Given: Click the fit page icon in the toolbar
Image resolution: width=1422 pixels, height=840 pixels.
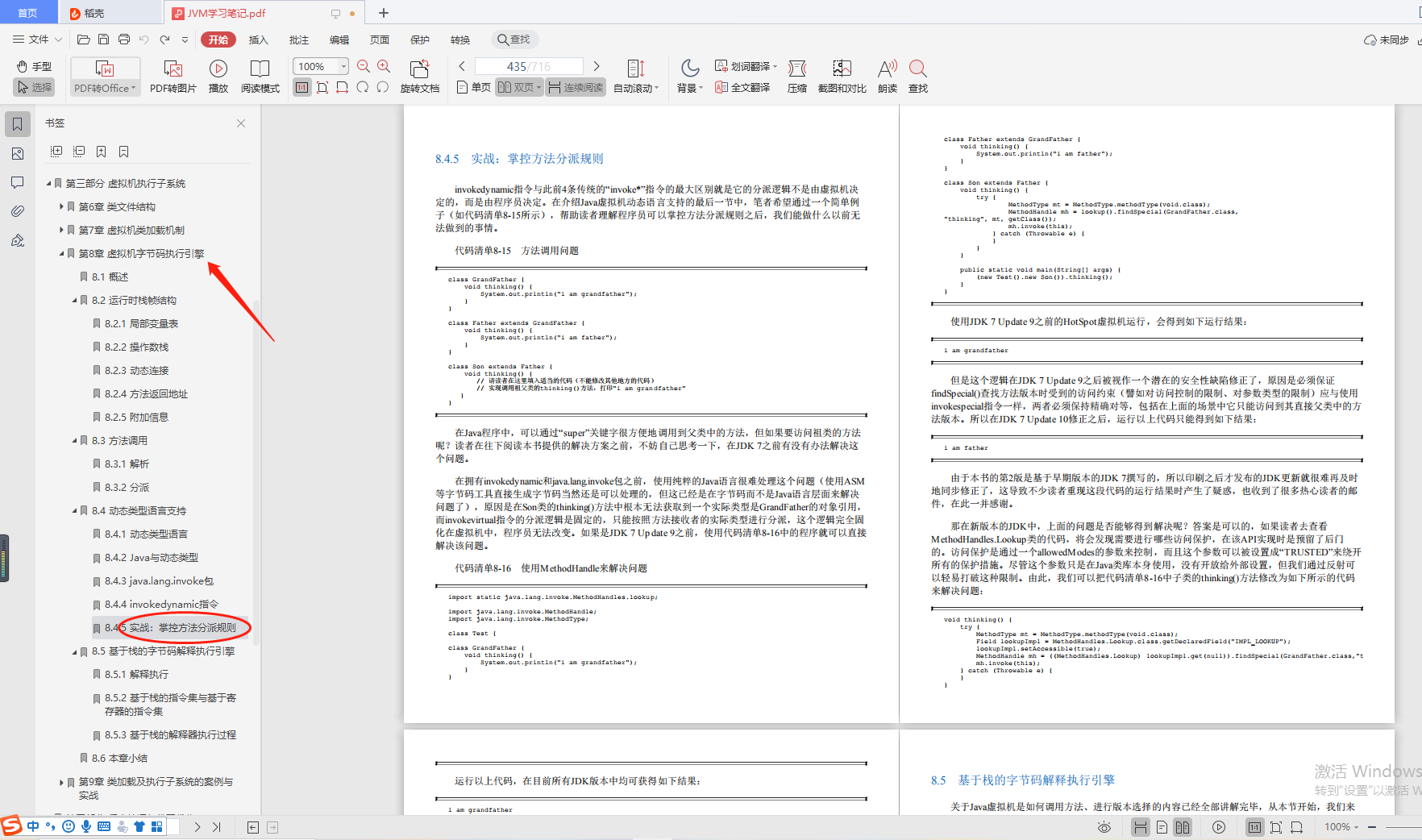Looking at the screenshot, I should point(322,87).
